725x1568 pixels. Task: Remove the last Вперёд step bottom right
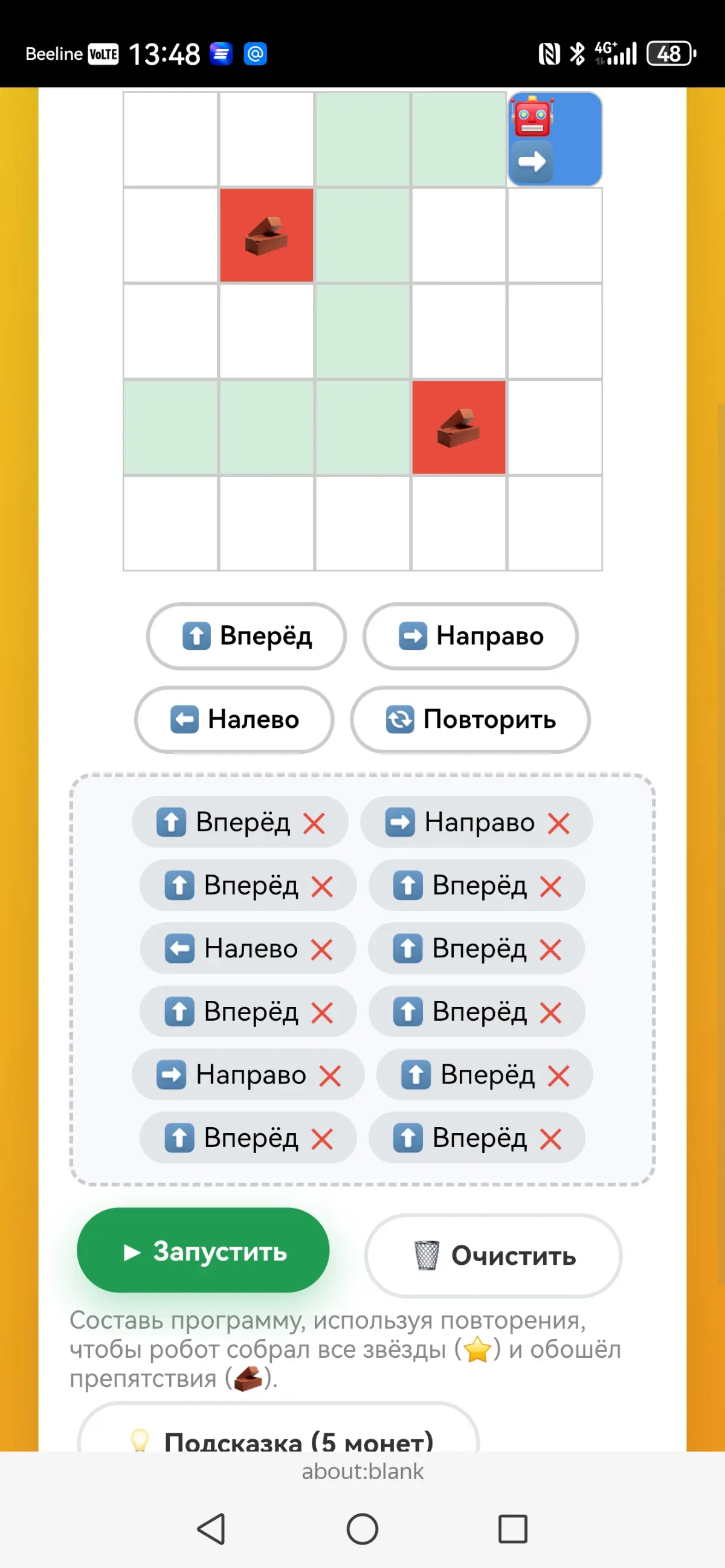tap(550, 1139)
